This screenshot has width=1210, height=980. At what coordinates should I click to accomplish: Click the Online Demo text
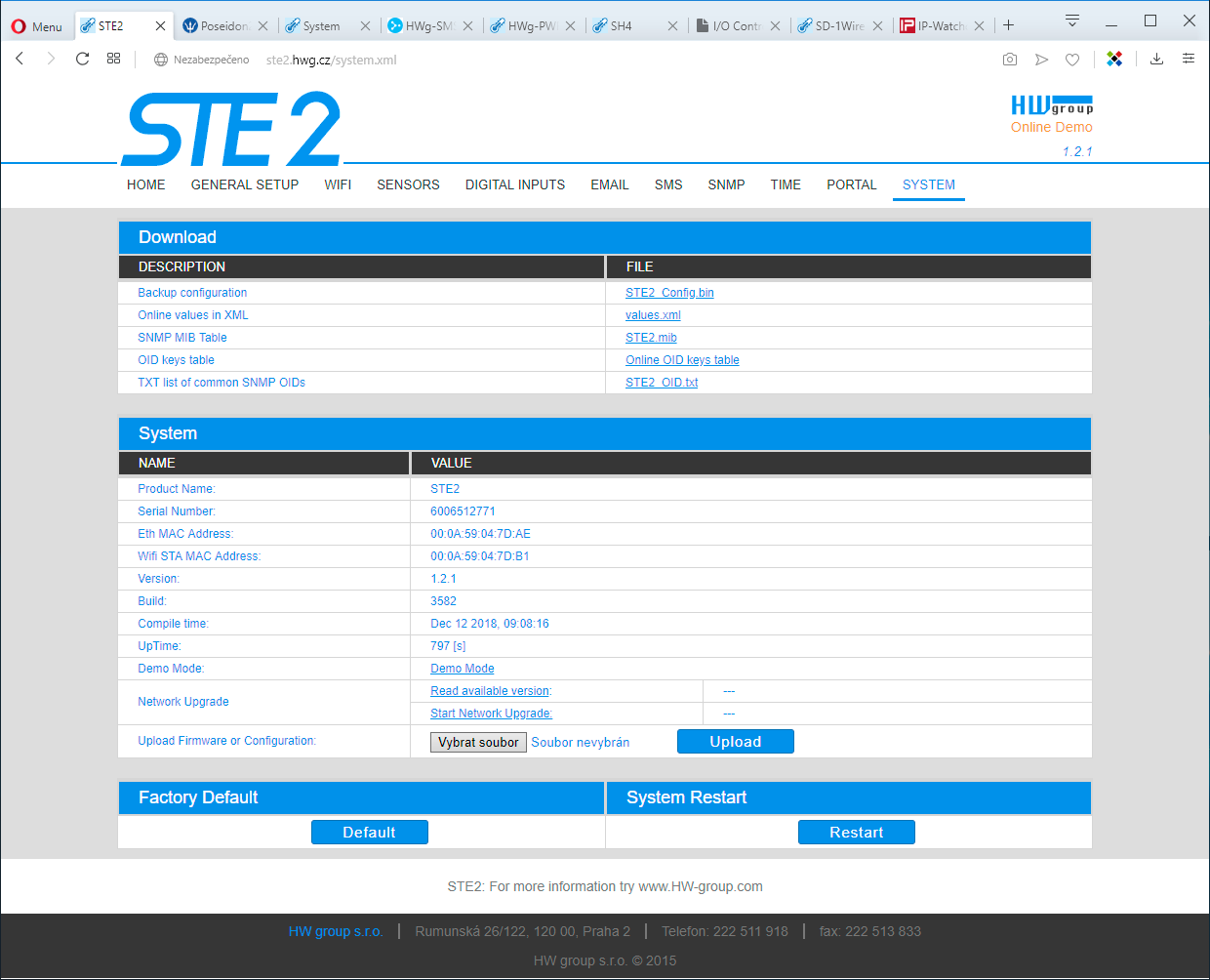coord(1052,127)
